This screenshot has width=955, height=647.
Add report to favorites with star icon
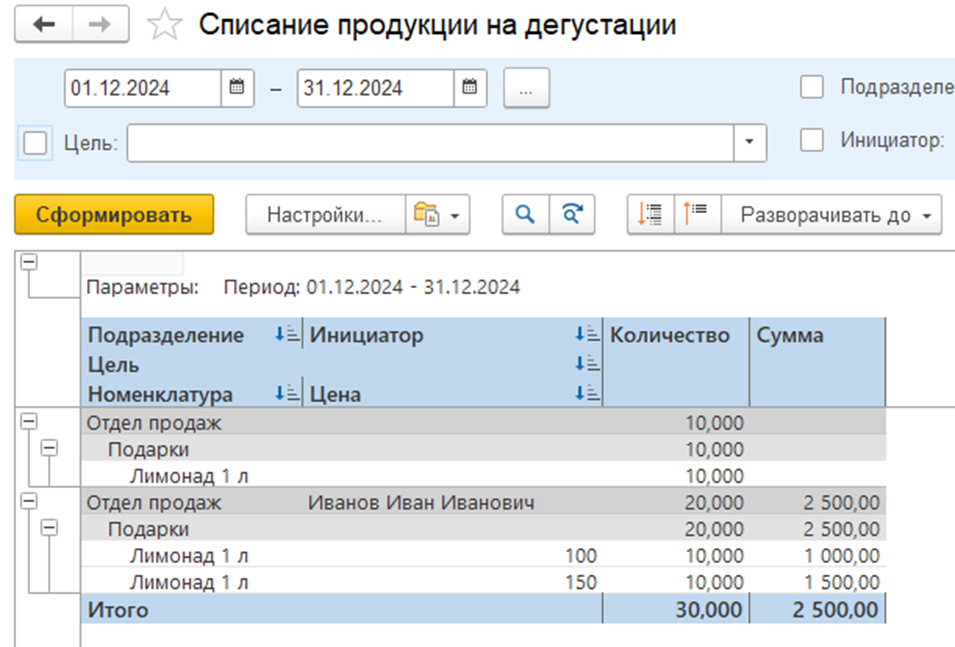click(163, 26)
